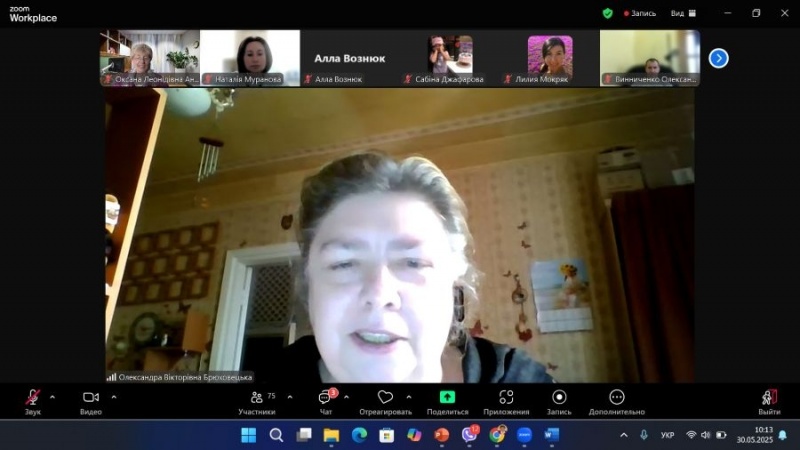
Task: Show next participants with the blue arrow
Action: tap(718, 58)
